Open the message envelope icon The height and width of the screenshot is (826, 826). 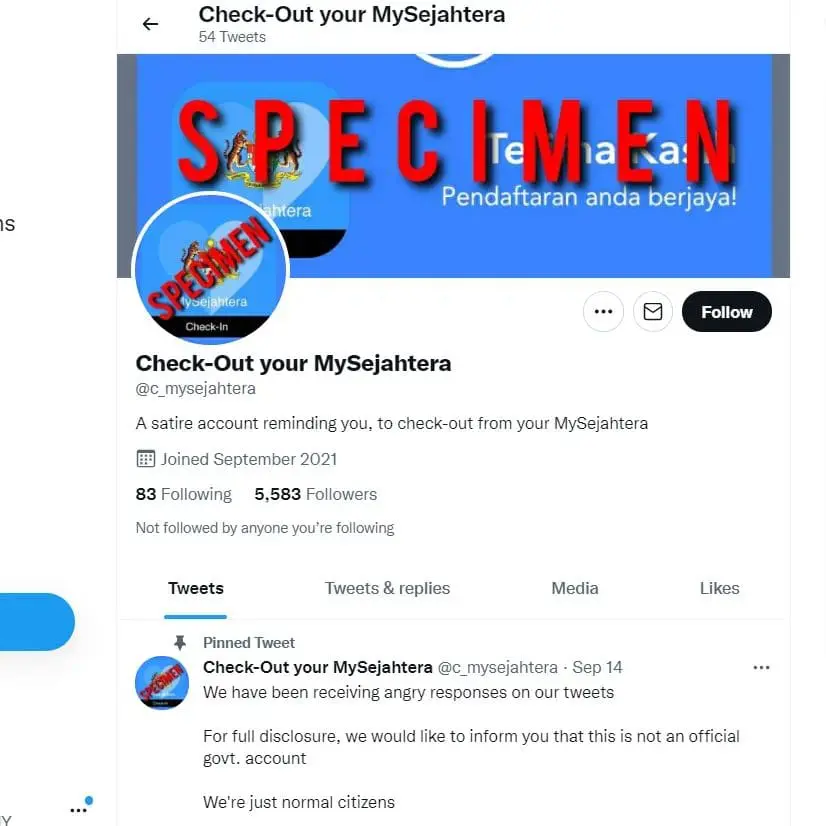(652, 311)
